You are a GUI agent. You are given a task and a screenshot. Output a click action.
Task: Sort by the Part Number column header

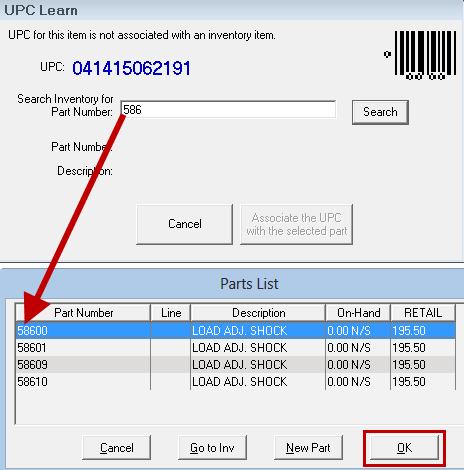click(x=83, y=313)
